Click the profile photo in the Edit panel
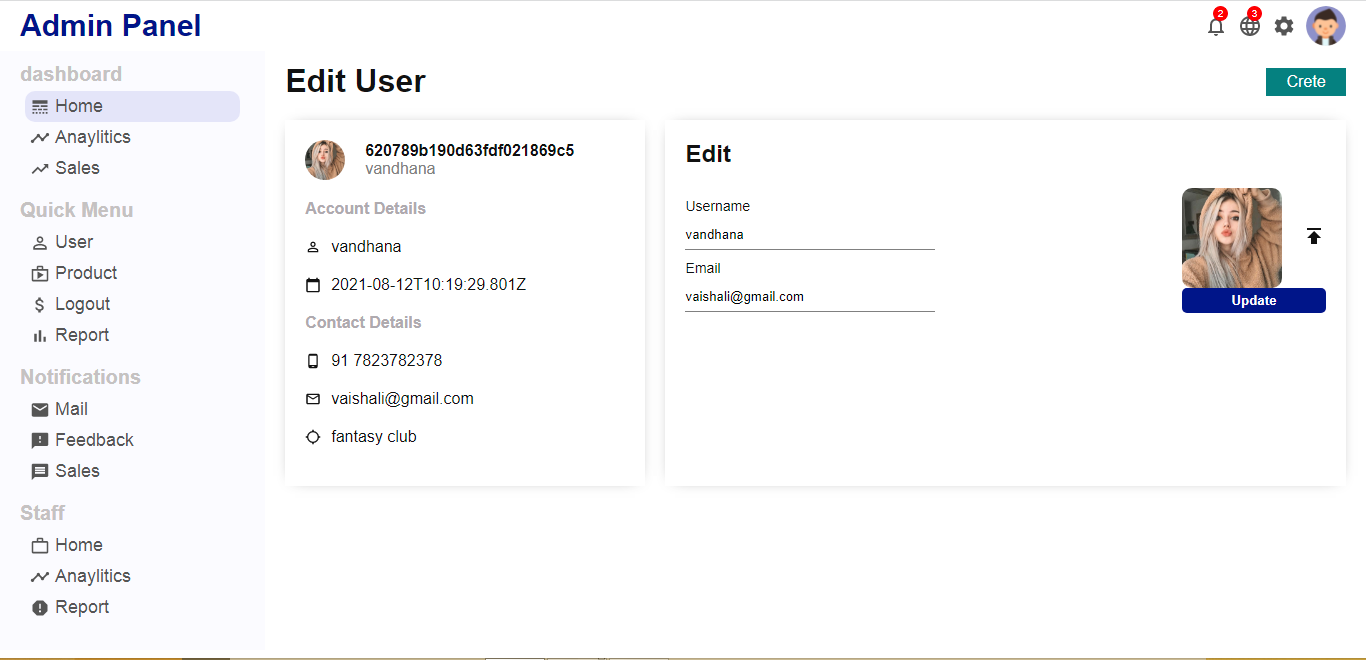Image resolution: width=1366 pixels, height=660 pixels. 1231,237
